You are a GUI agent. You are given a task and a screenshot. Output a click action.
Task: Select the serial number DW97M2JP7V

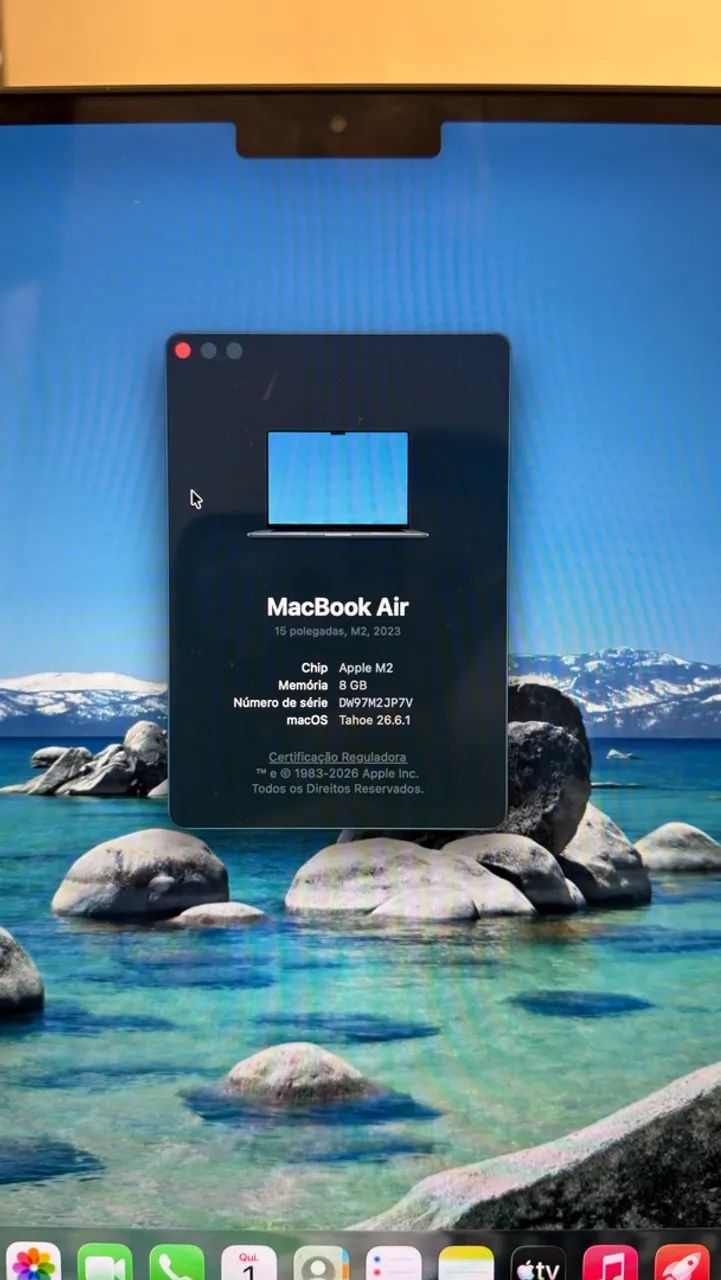point(376,703)
